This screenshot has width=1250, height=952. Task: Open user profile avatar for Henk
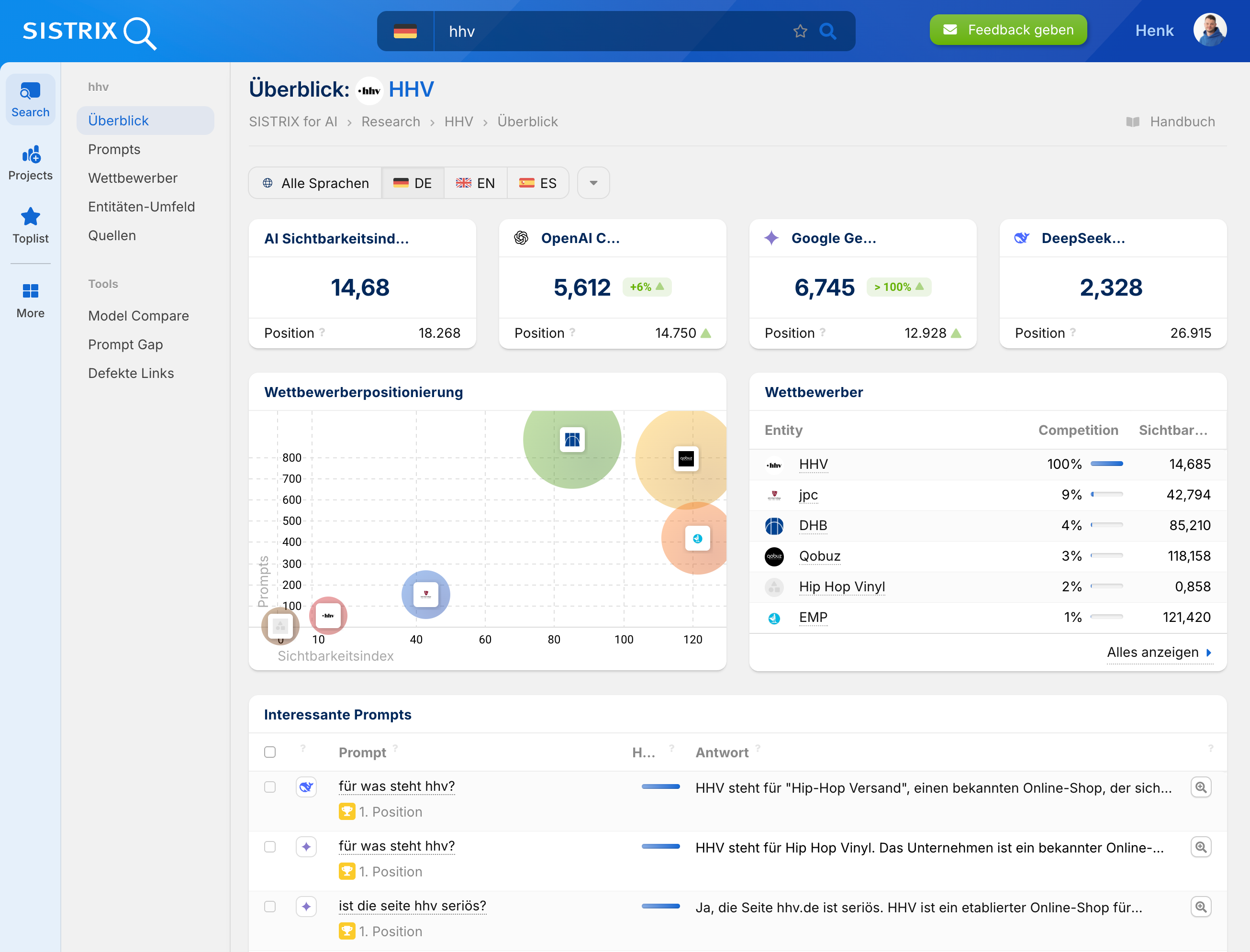pos(1209,31)
